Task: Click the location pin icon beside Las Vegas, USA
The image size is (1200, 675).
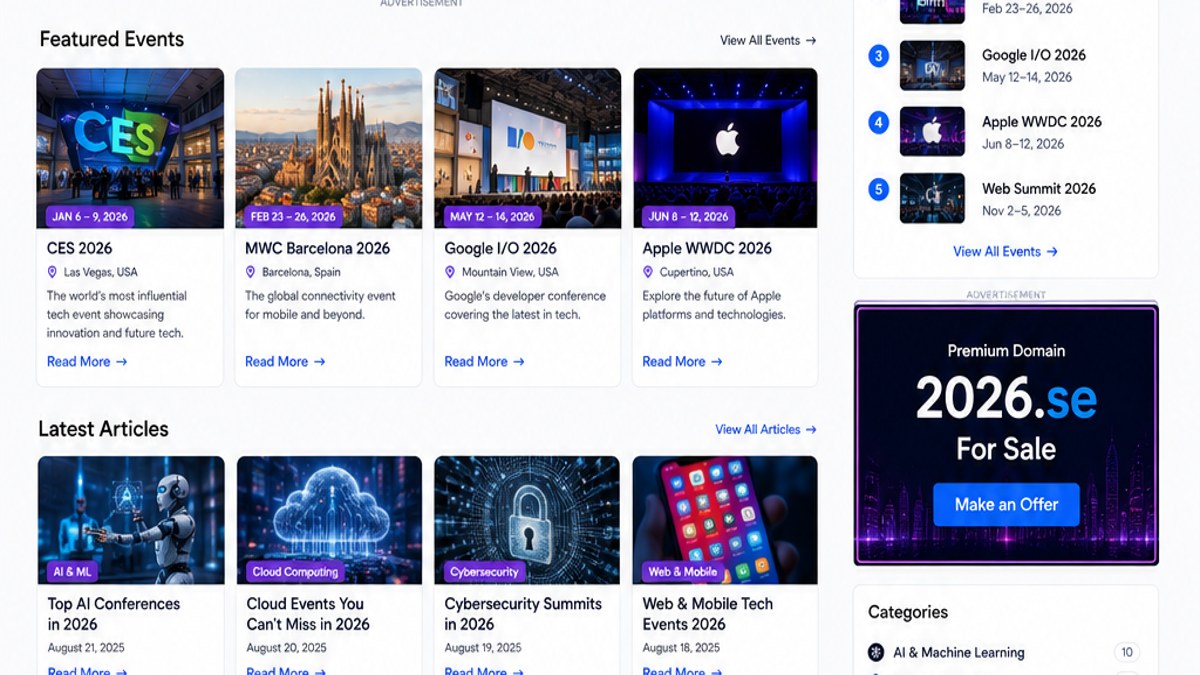Action: point(52,272)
